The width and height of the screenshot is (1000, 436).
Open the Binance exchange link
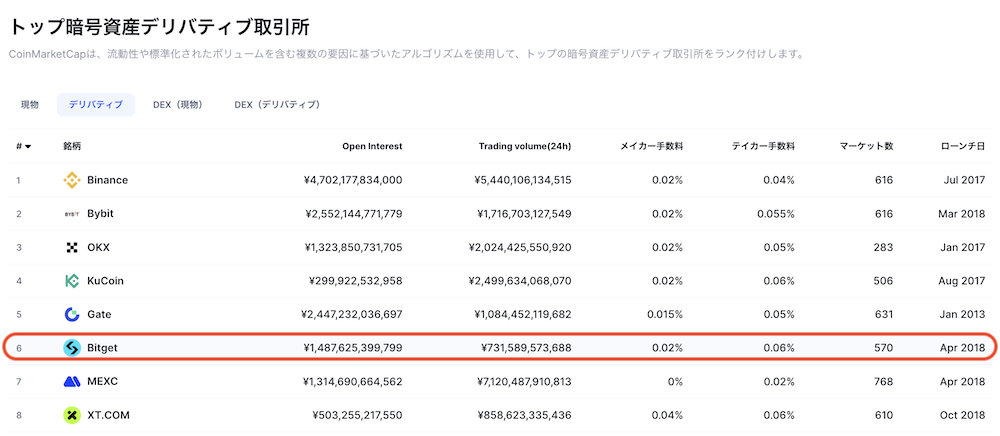tap(107, 180)
